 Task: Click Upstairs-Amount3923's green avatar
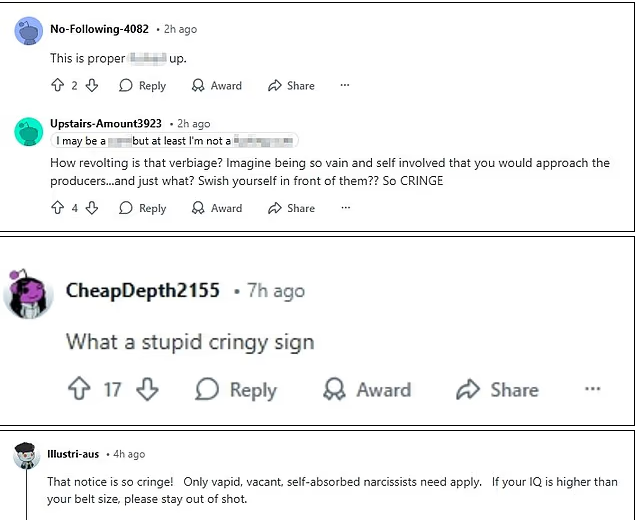click(x=28, y=131)
